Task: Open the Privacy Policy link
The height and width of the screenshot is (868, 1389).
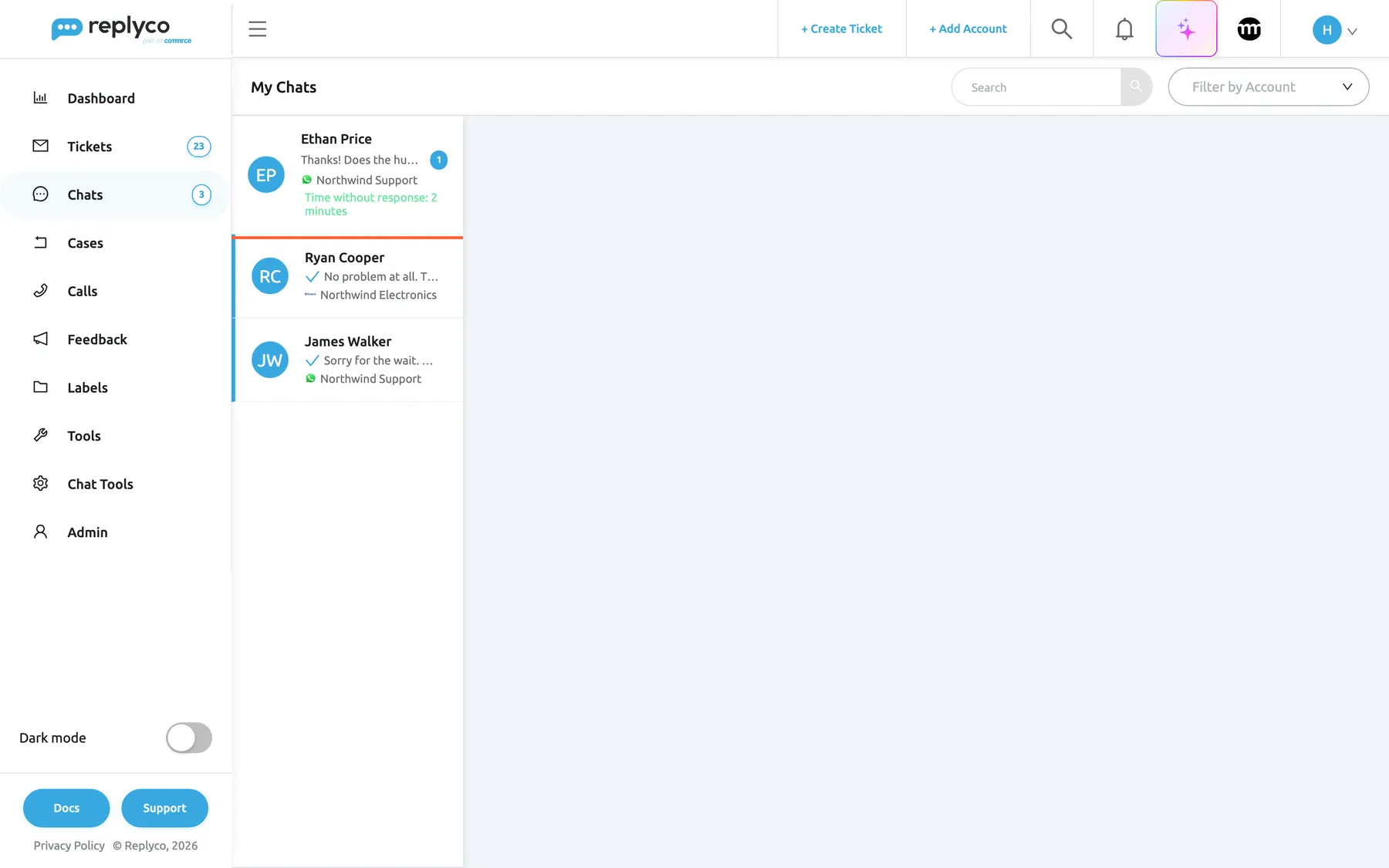Action: click(x=69, y=846)
